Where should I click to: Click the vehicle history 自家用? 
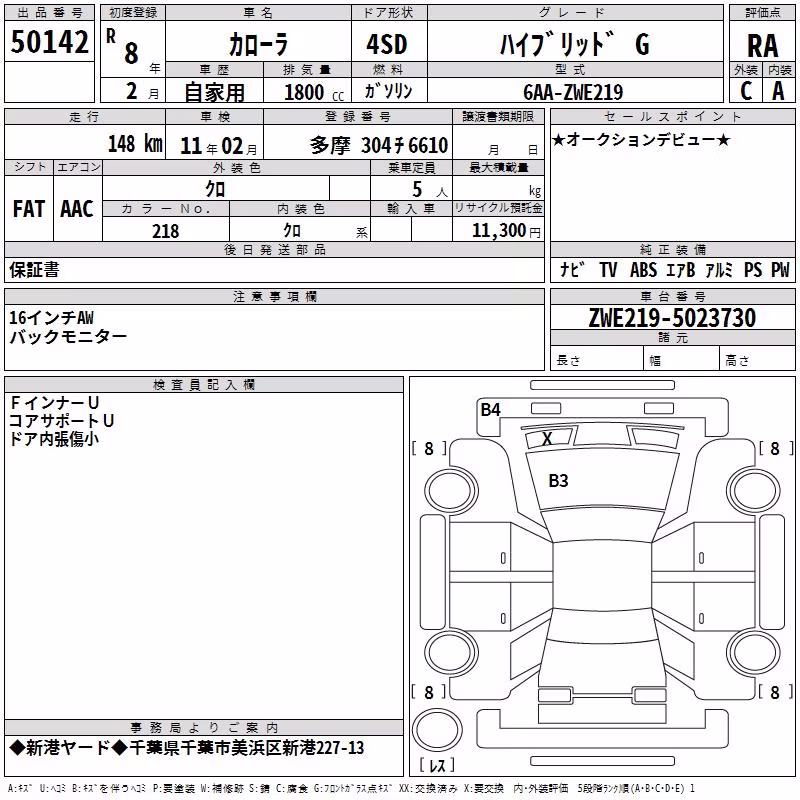coord(214,92)
